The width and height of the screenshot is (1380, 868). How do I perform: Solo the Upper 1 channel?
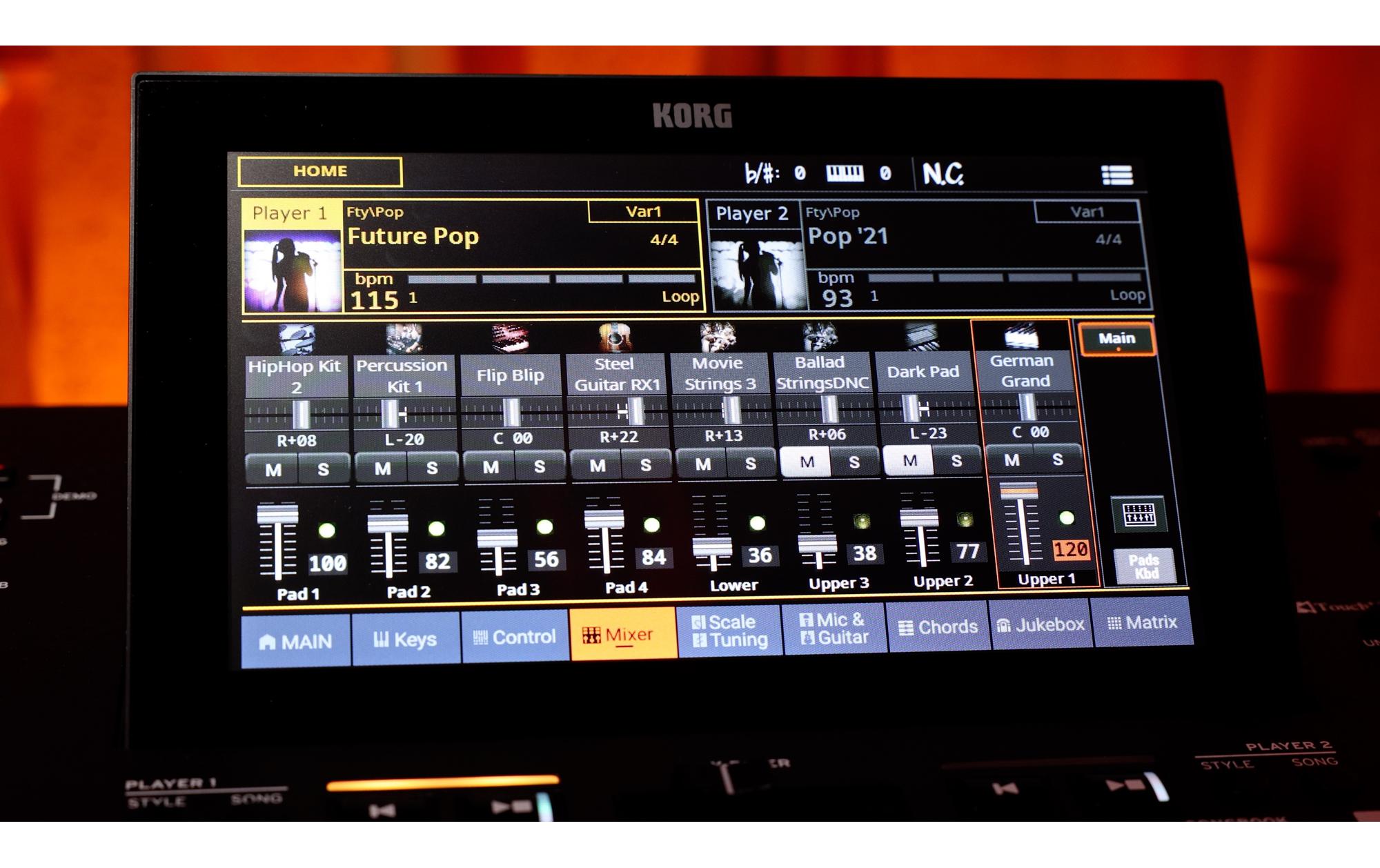[1057, 459]
